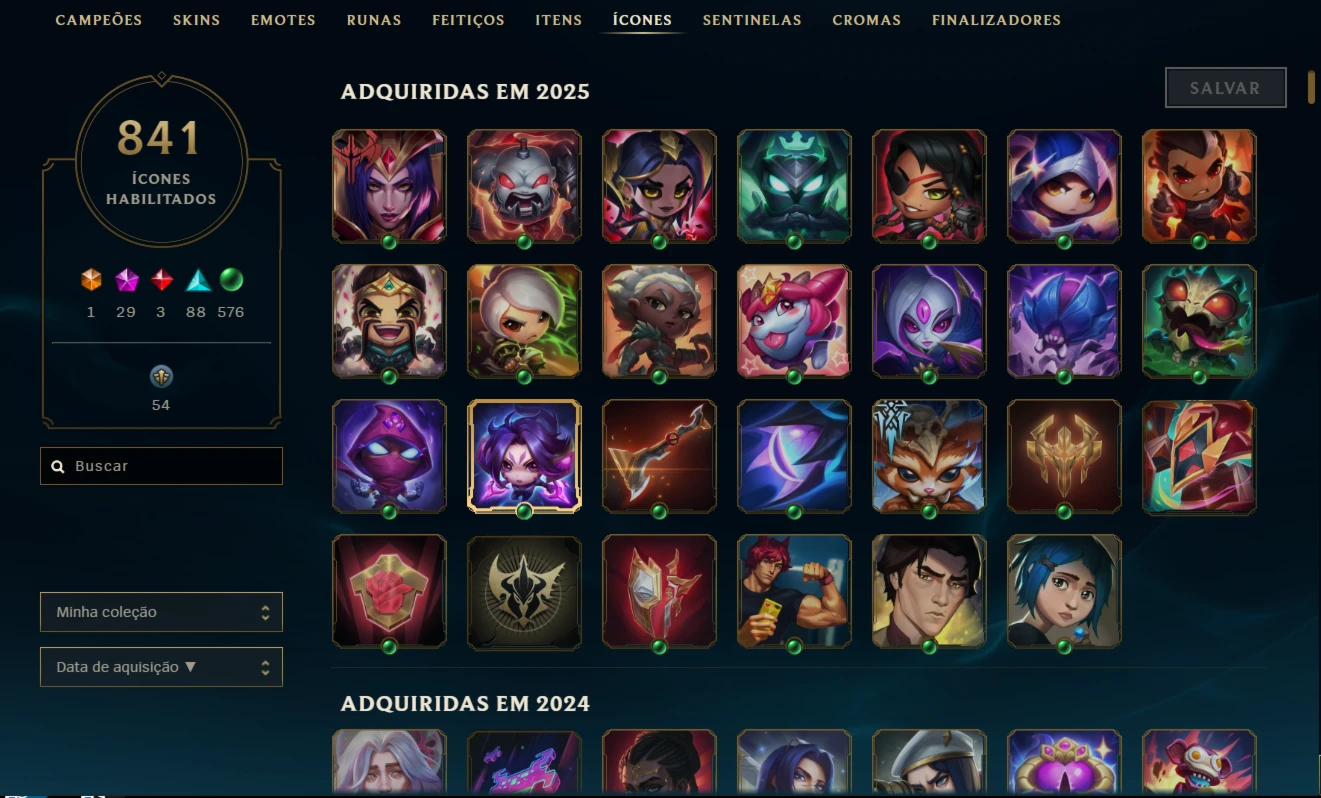
Task: Click the gold scrollbar handle
Action: (1311, 87)
